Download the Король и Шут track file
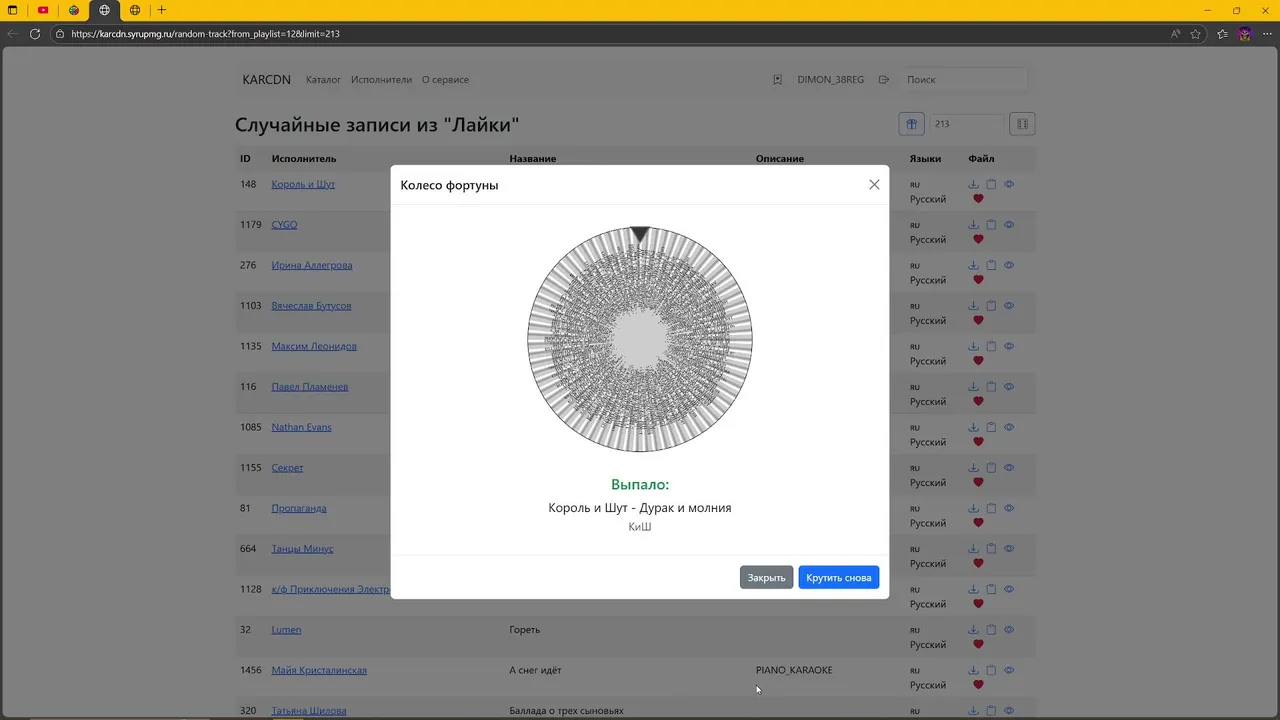Image resolution: width=1280 pixels, height=720 pixels. (973, 184)
